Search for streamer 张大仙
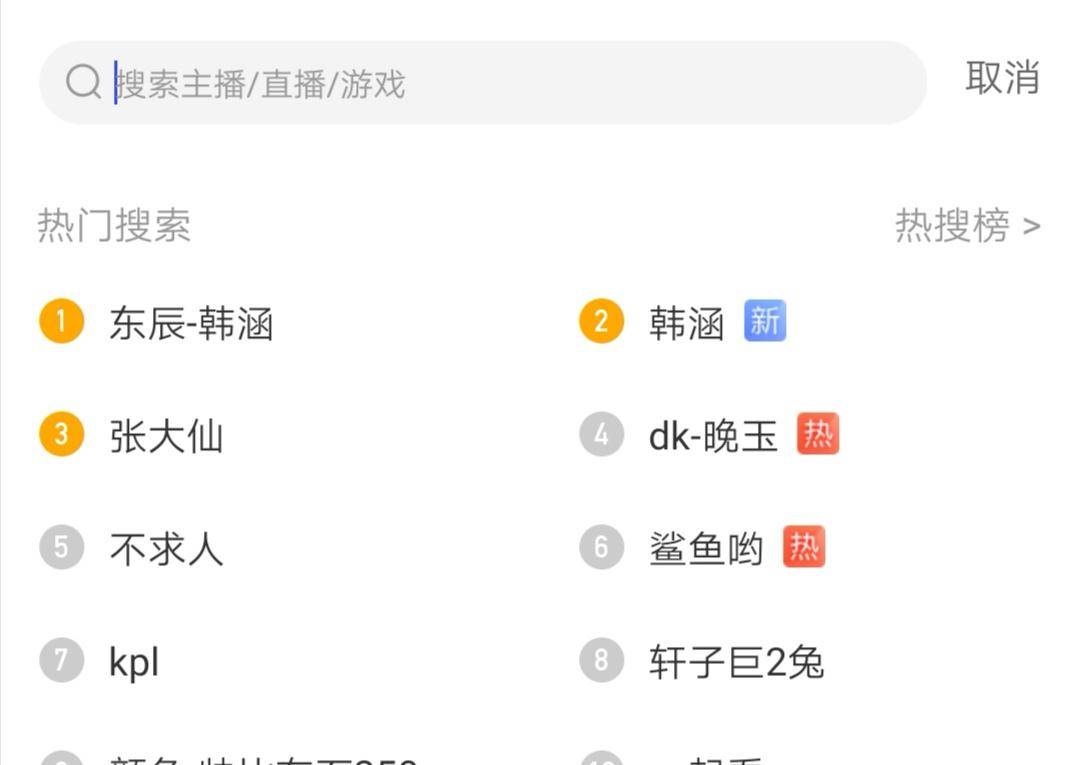 pyautogui.click(x=166, y=437)
